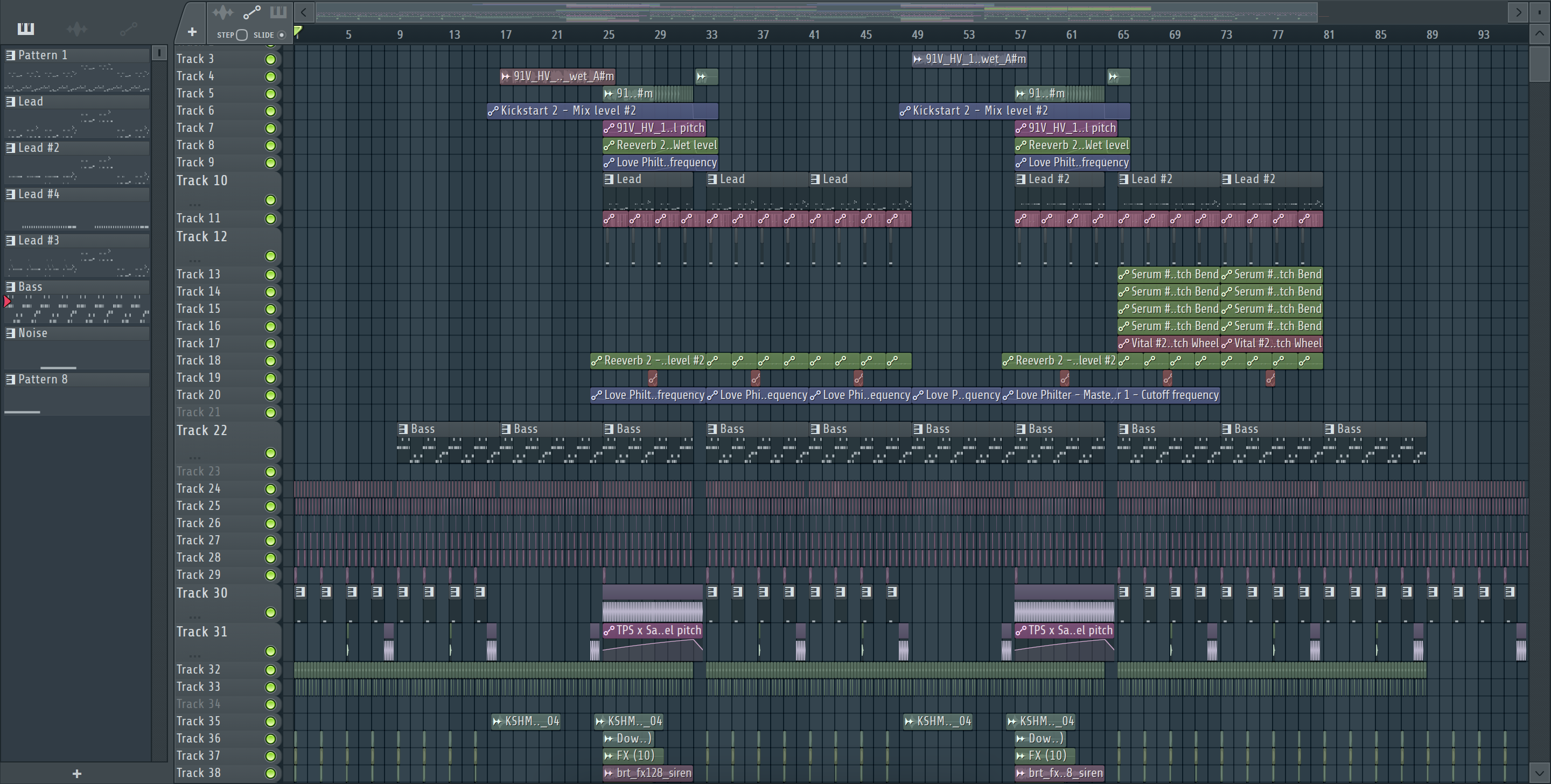Click the Vital #2 Pitch Wheel clip at bar 65
Screen dimensions: 1551x784
click(1169, 343)
